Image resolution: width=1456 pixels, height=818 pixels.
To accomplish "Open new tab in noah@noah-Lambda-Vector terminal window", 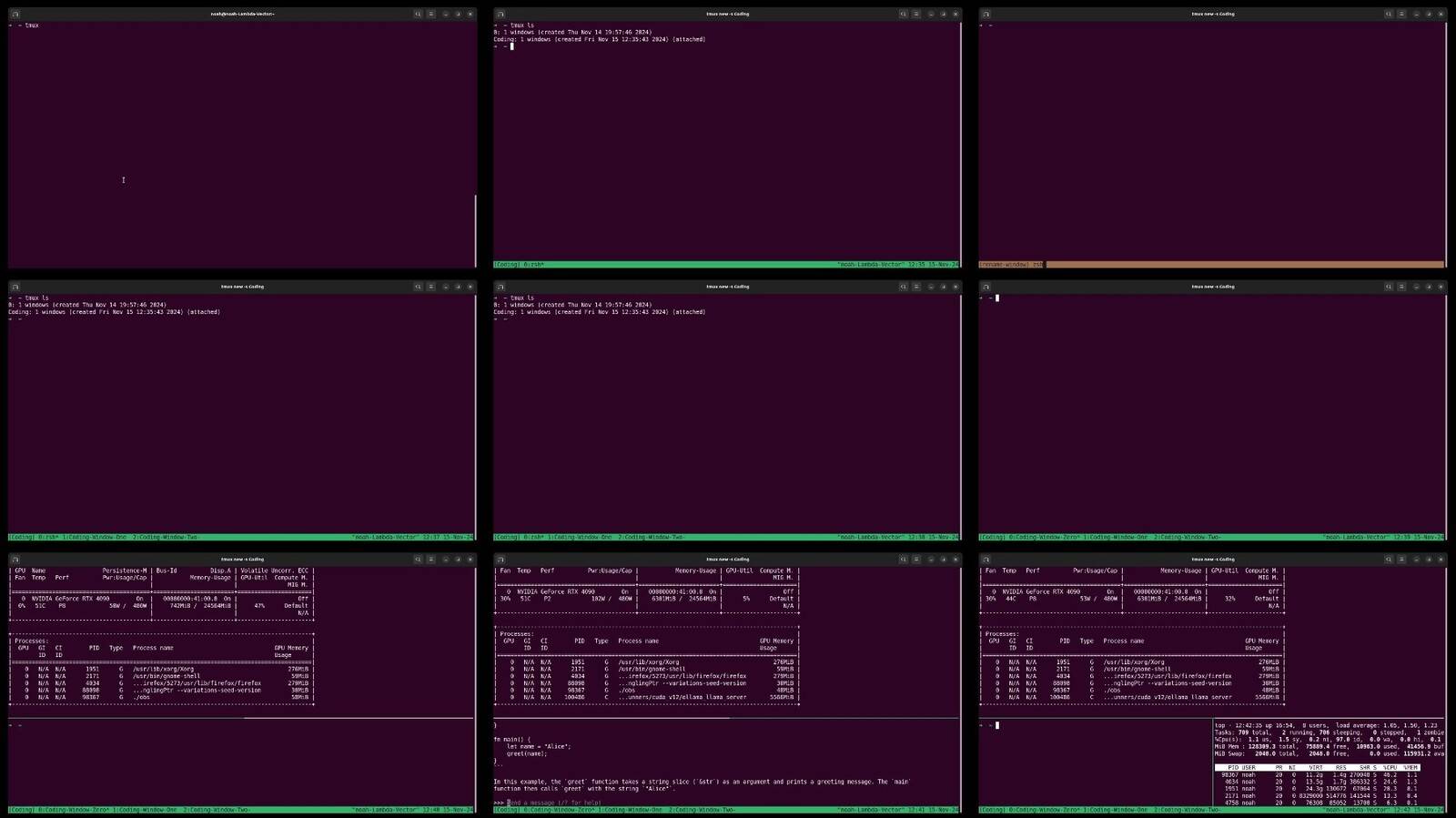I will [15, 14].
